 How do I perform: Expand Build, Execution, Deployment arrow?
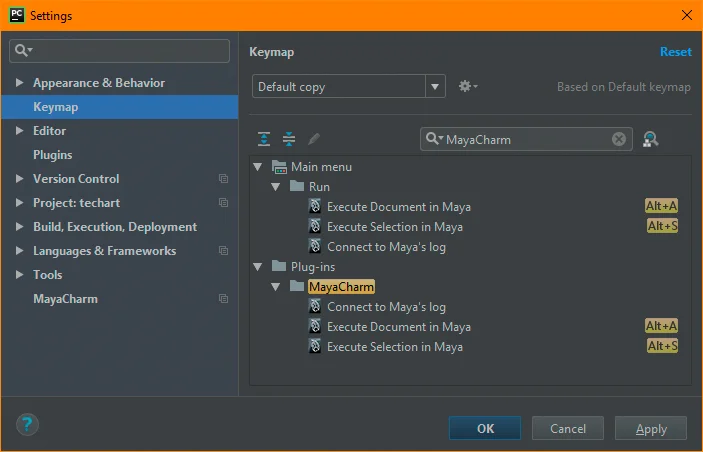pos(19,226)
